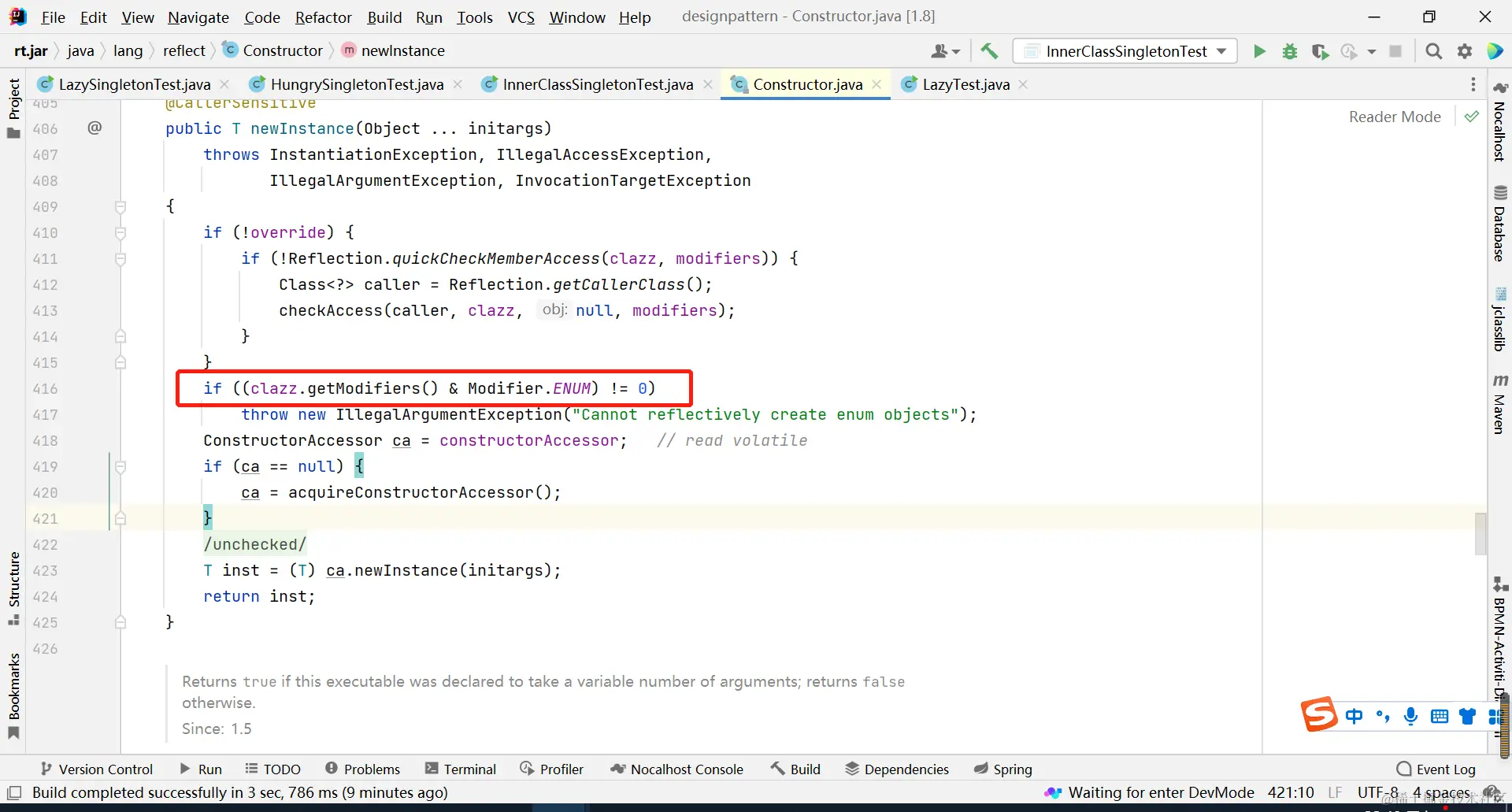Image resolution: width=1512 pixels, height=812 pixels.
Task: Run with Coverage shield icon
Action: point(1320,51)
